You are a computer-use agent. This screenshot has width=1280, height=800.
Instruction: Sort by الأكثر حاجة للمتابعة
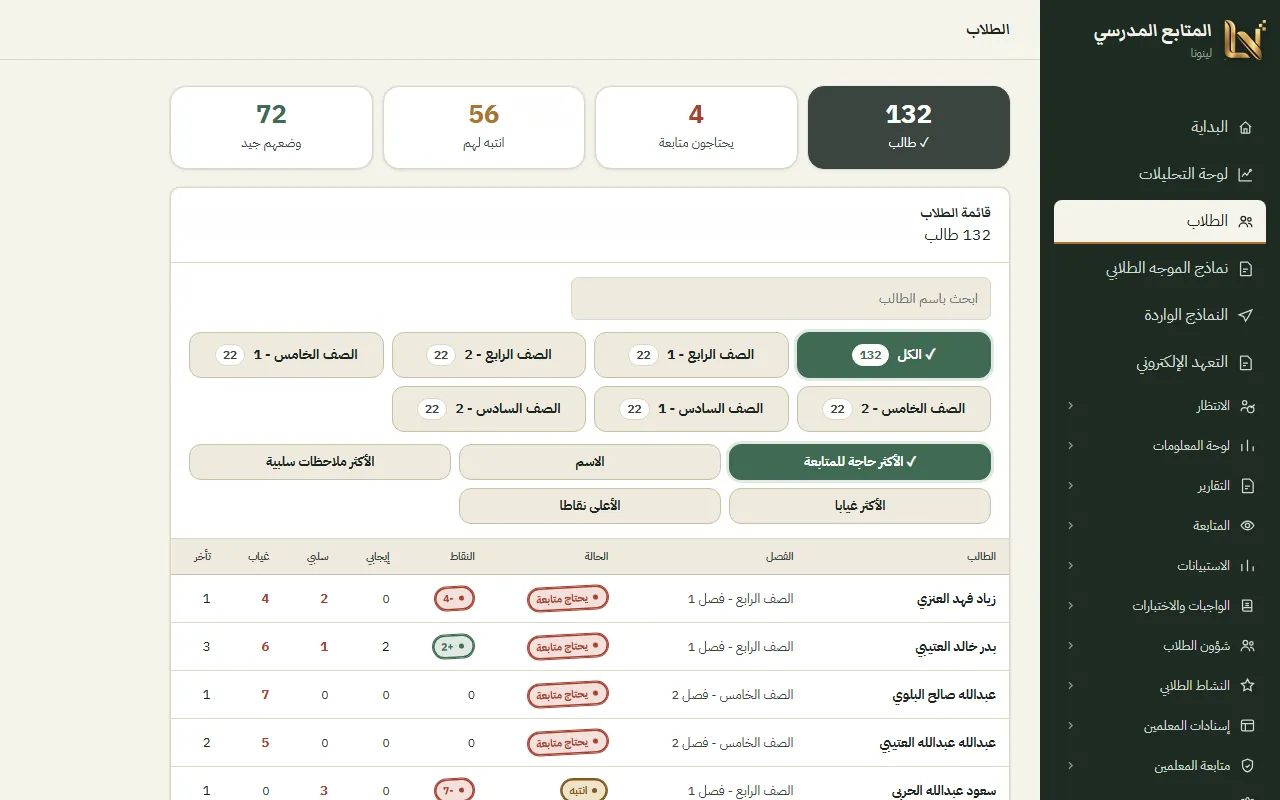click(x=860, y=462)
